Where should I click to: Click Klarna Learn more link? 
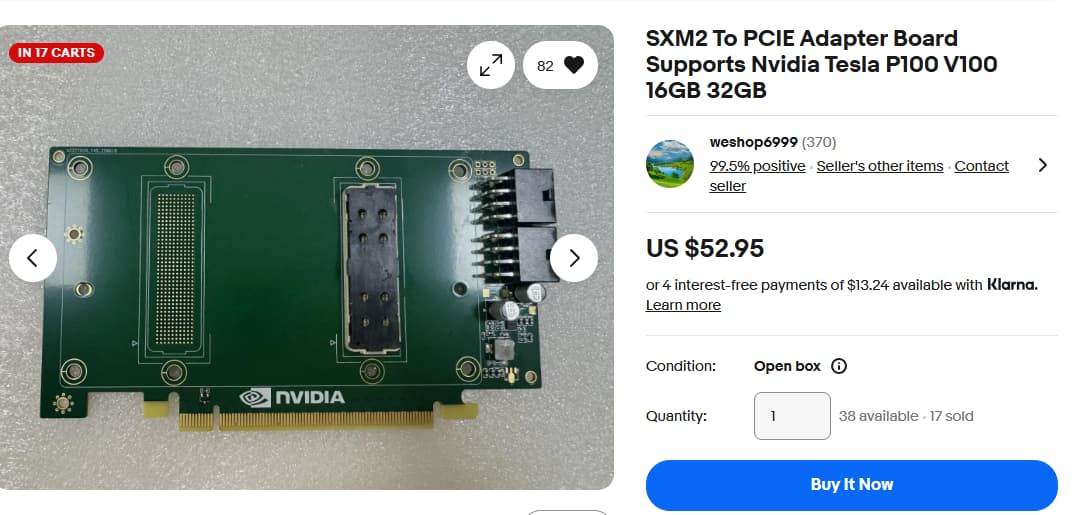pos(683,305)
